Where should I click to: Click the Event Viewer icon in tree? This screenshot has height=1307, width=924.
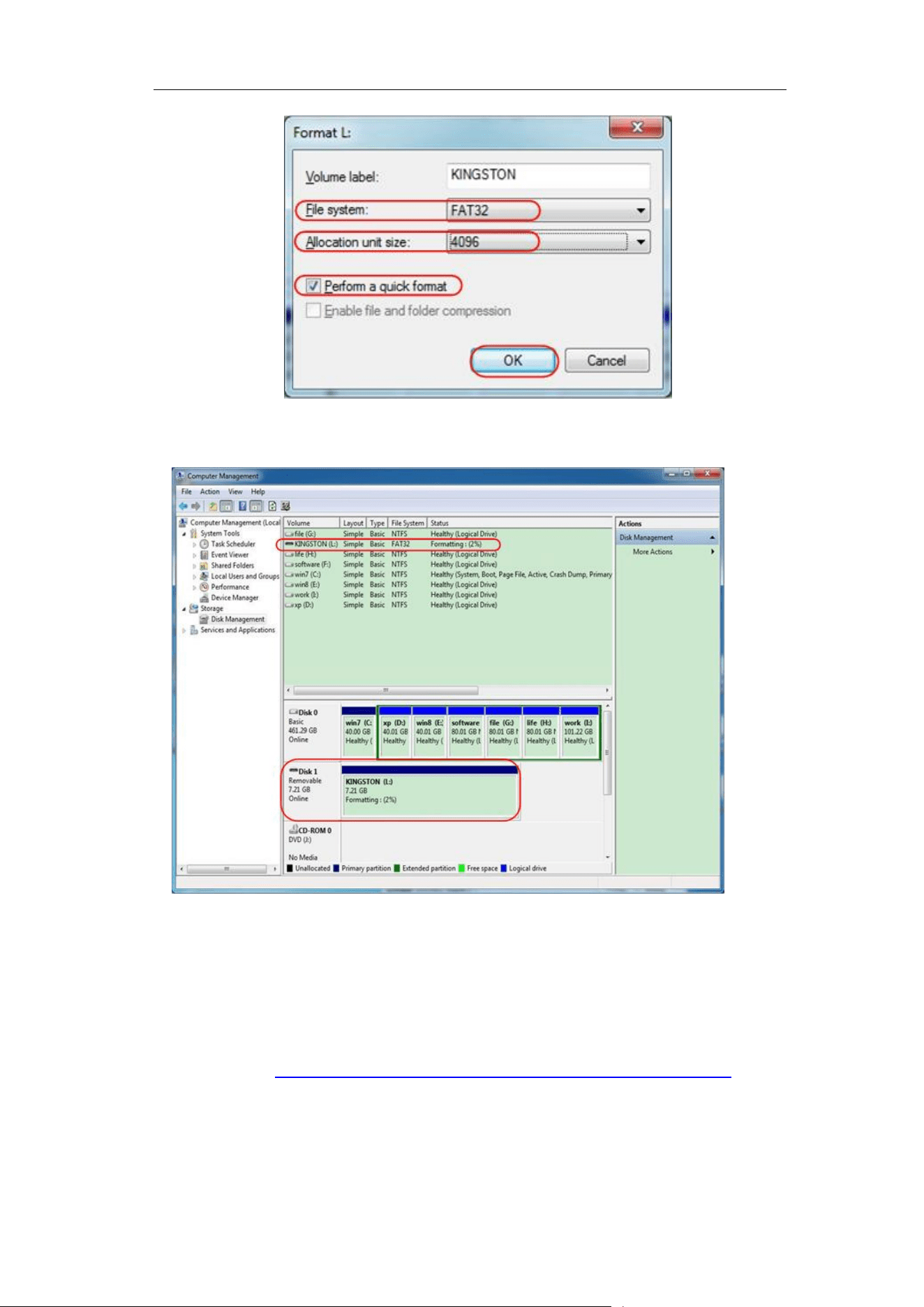[204, 555]
